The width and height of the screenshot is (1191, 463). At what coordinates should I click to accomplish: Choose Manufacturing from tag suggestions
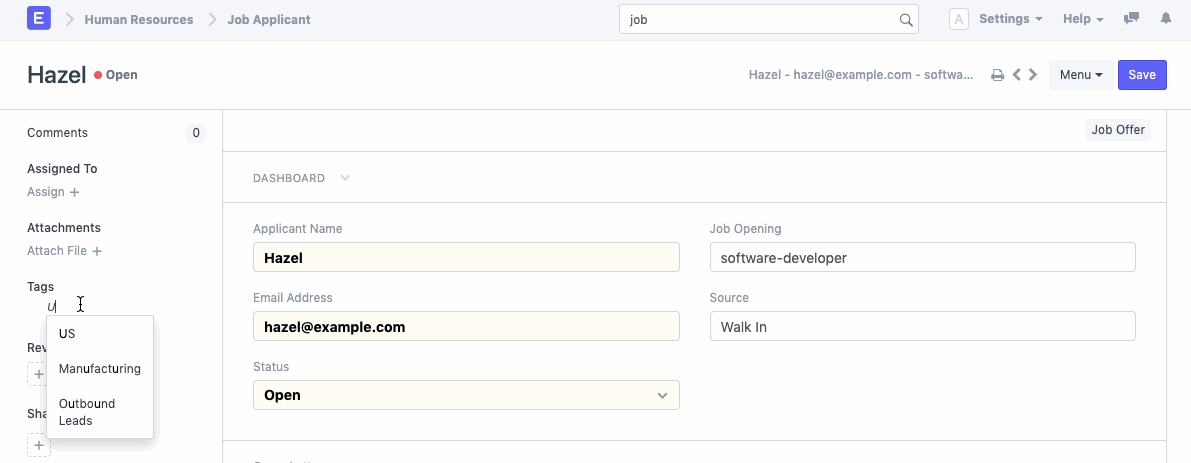99,369
